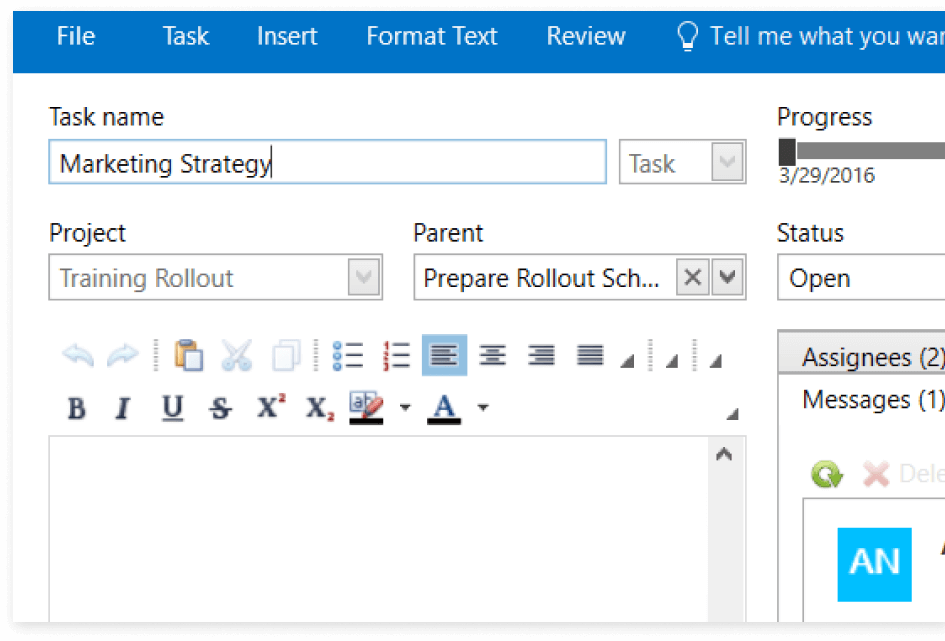Open the Review ribbon tab
The width and height of the screenshot is (945, 641).
point(585,36)
